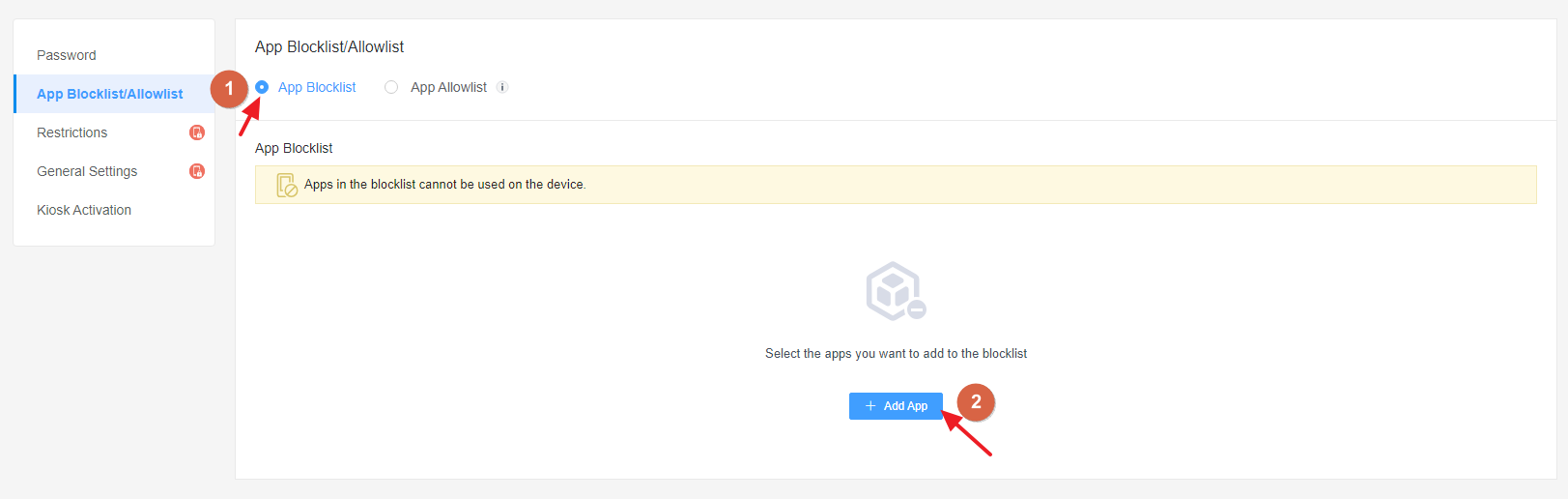Open the Password settings section
Screen dimensions: 1568x499
(x=67, y=55)
